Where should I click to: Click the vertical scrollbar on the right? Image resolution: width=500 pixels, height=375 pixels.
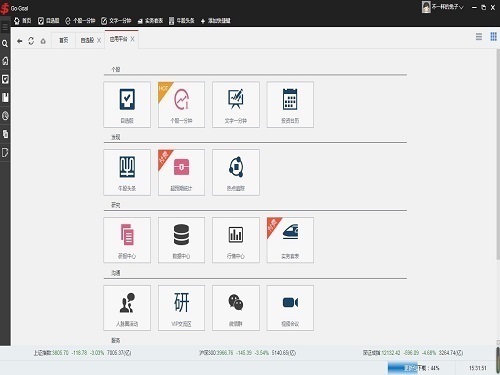pos(498,154)
